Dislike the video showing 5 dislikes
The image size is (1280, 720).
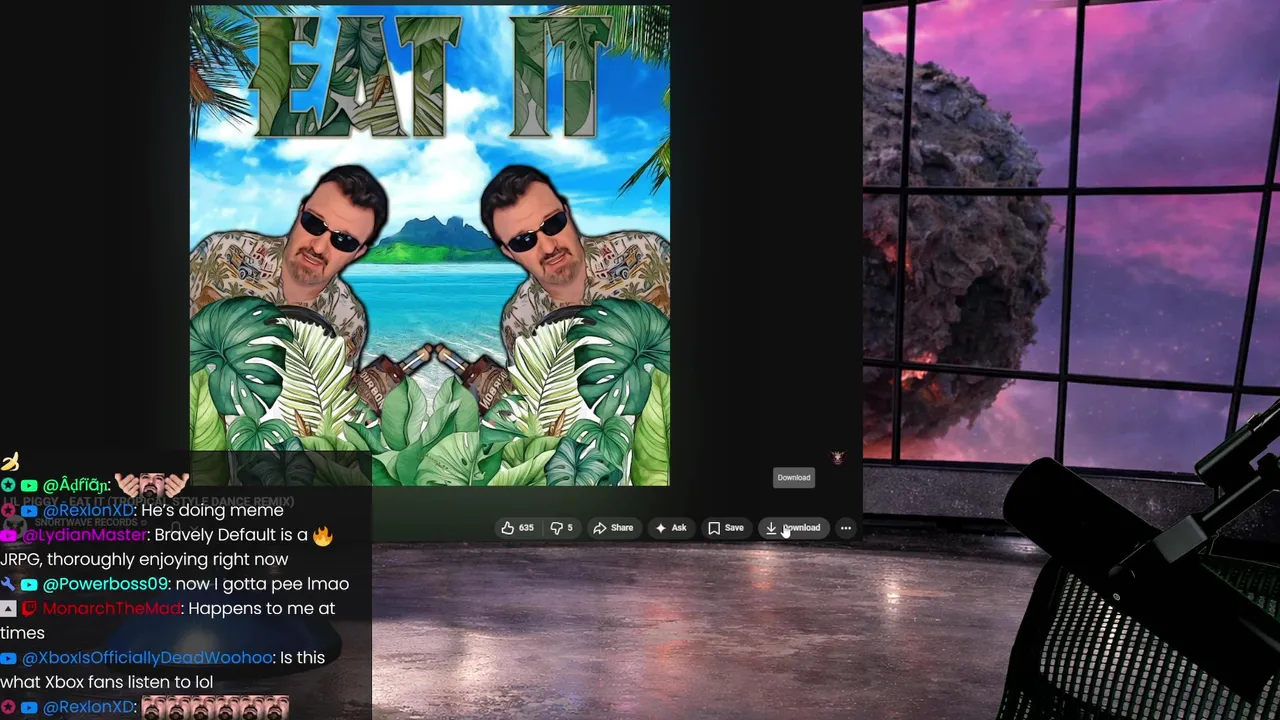[x=562, y=528]
